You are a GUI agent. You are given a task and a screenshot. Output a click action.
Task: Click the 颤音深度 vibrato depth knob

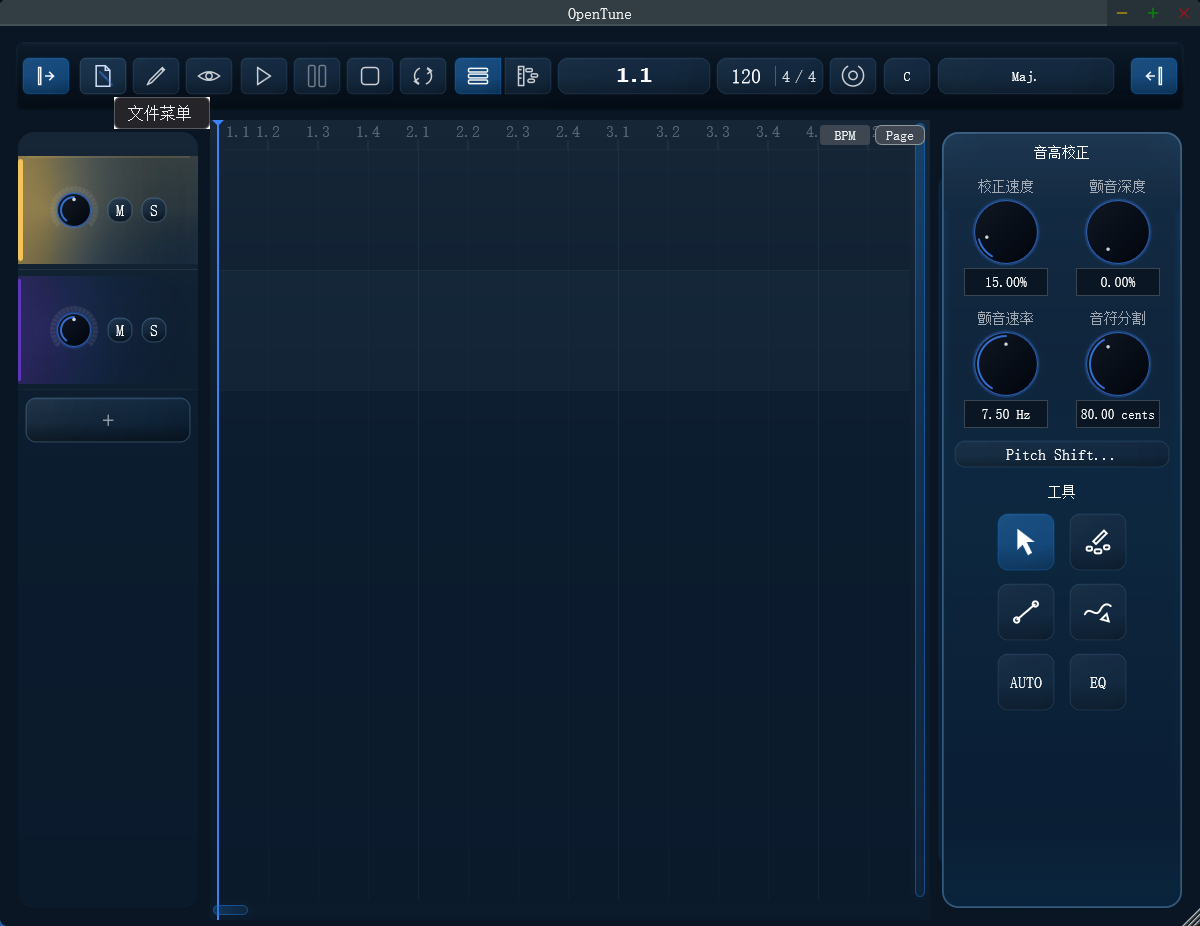(1118, 232)
